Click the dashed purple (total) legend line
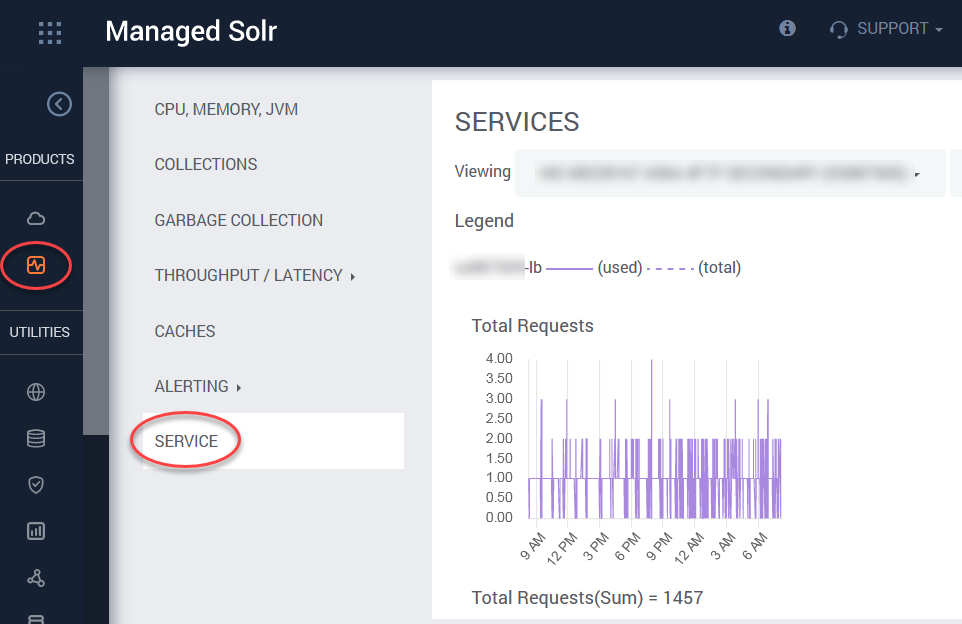 671,269
